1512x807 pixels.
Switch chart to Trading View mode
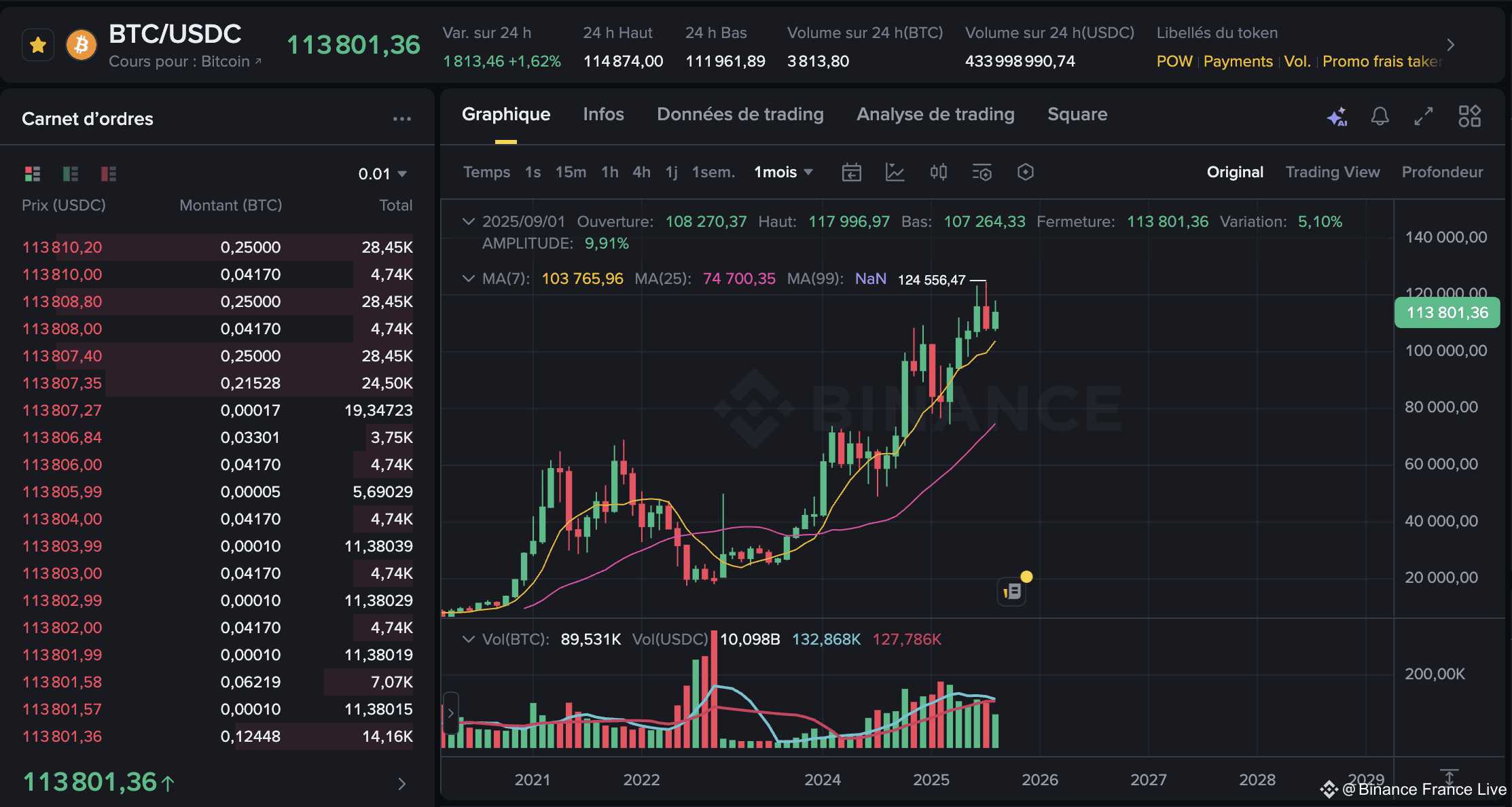click(1333, 172)
